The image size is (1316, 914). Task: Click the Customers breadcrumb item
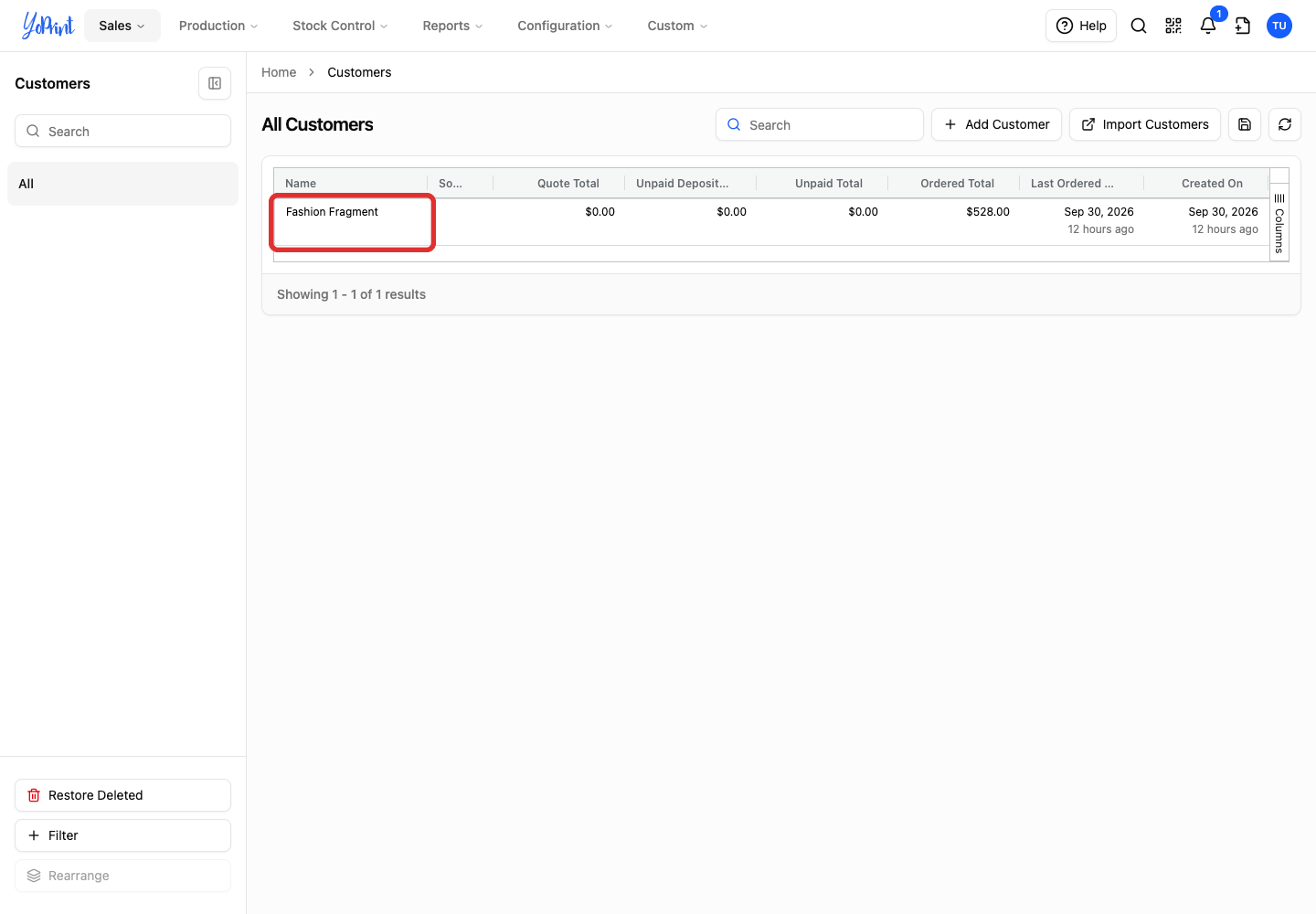tap(359, 72)
